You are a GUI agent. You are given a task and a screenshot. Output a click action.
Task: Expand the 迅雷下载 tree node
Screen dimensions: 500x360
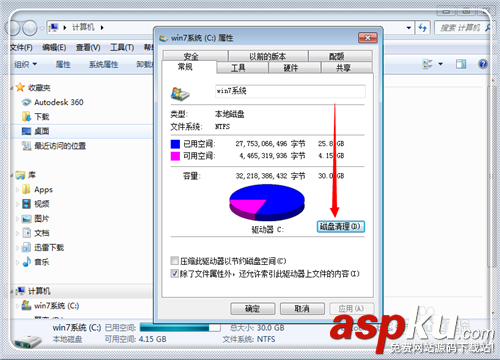tap(18, 248)
